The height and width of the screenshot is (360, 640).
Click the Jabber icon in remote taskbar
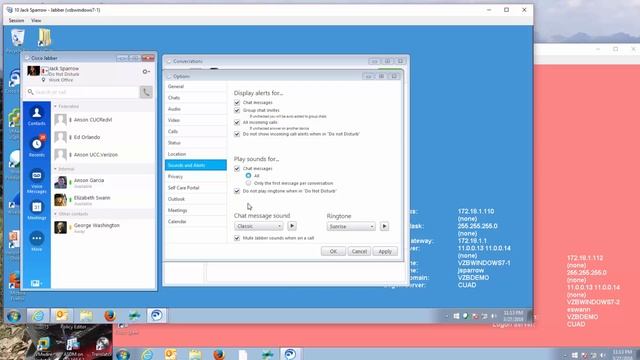tap(156, 316)
